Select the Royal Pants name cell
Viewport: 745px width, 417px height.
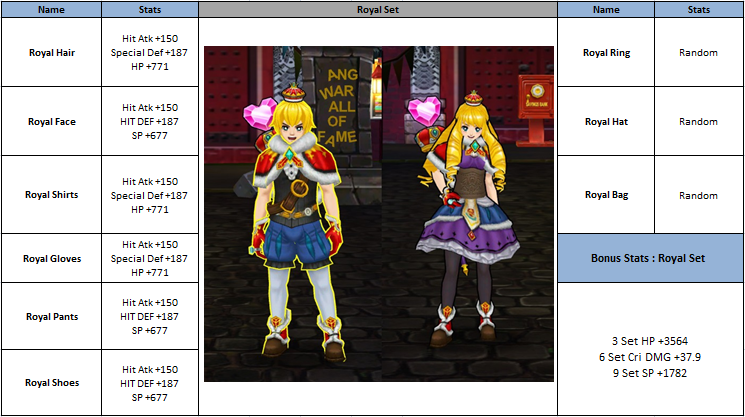coord(52,316)
